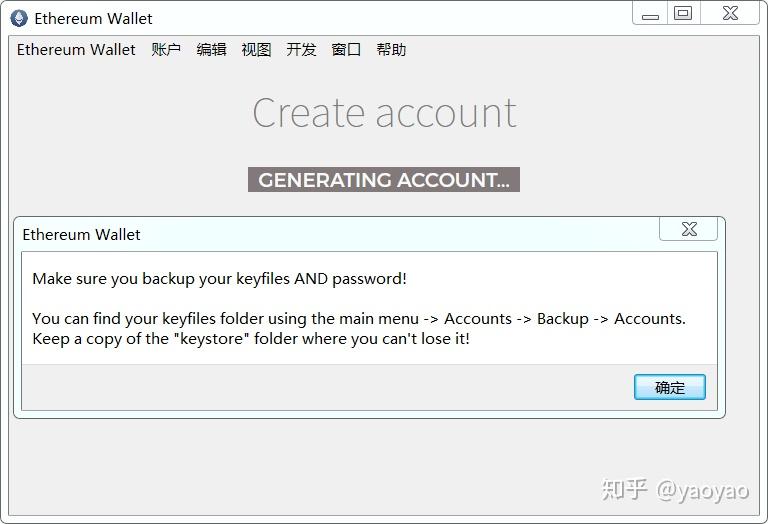
Task: Click the keystore folder reminder text
Action: coord(251,339)
